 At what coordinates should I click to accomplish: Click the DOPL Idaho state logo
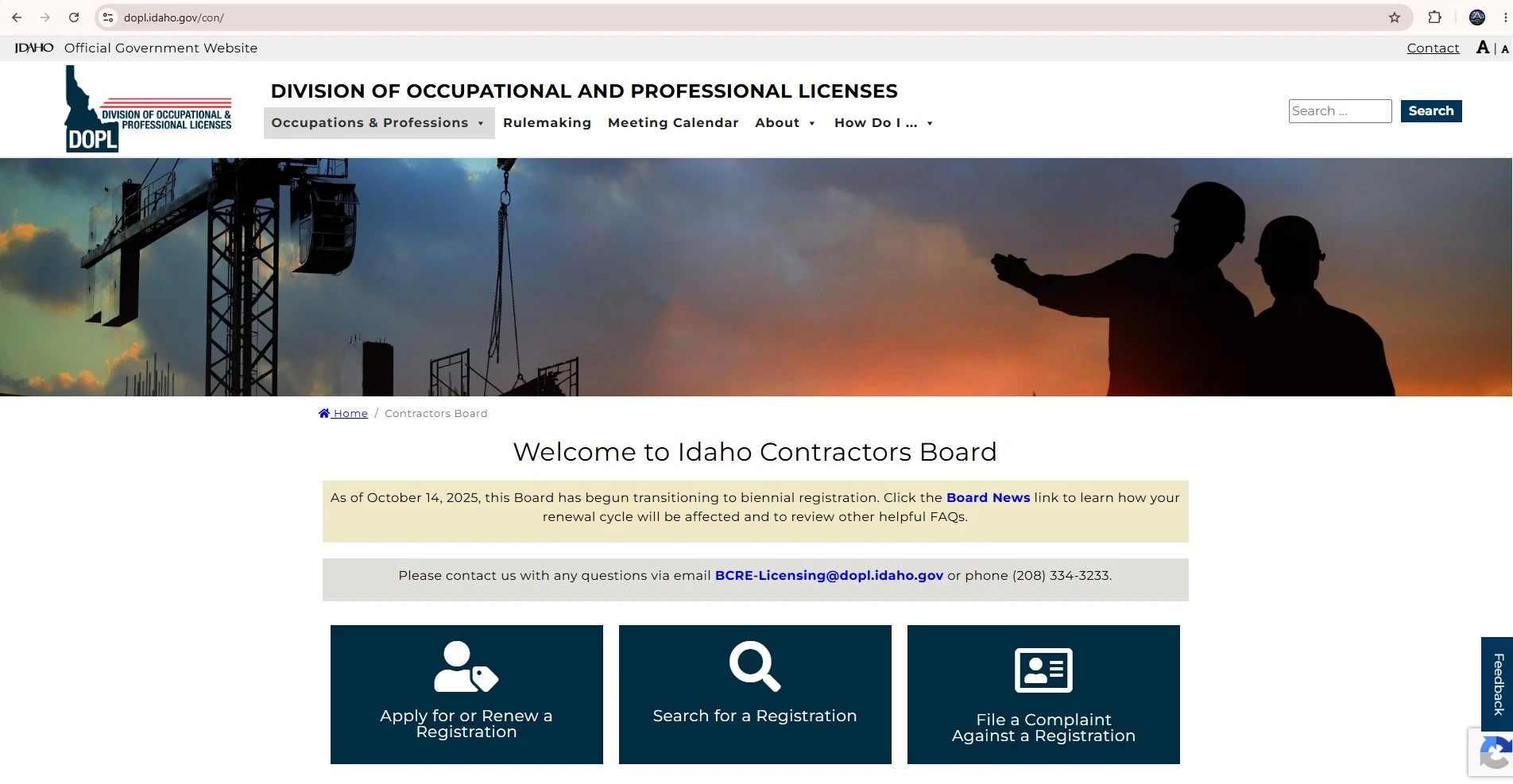click(148, 109)
